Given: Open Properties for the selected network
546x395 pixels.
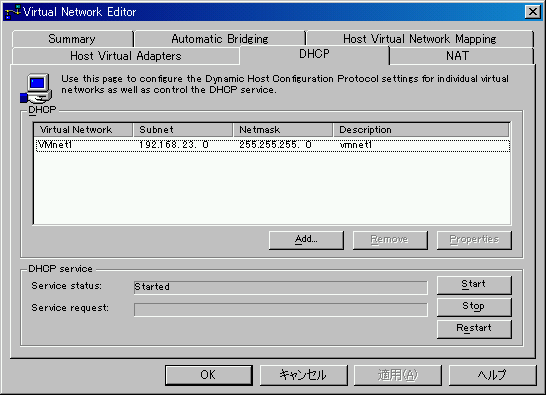Looking at the screenshot, I should tap(474, 240).
